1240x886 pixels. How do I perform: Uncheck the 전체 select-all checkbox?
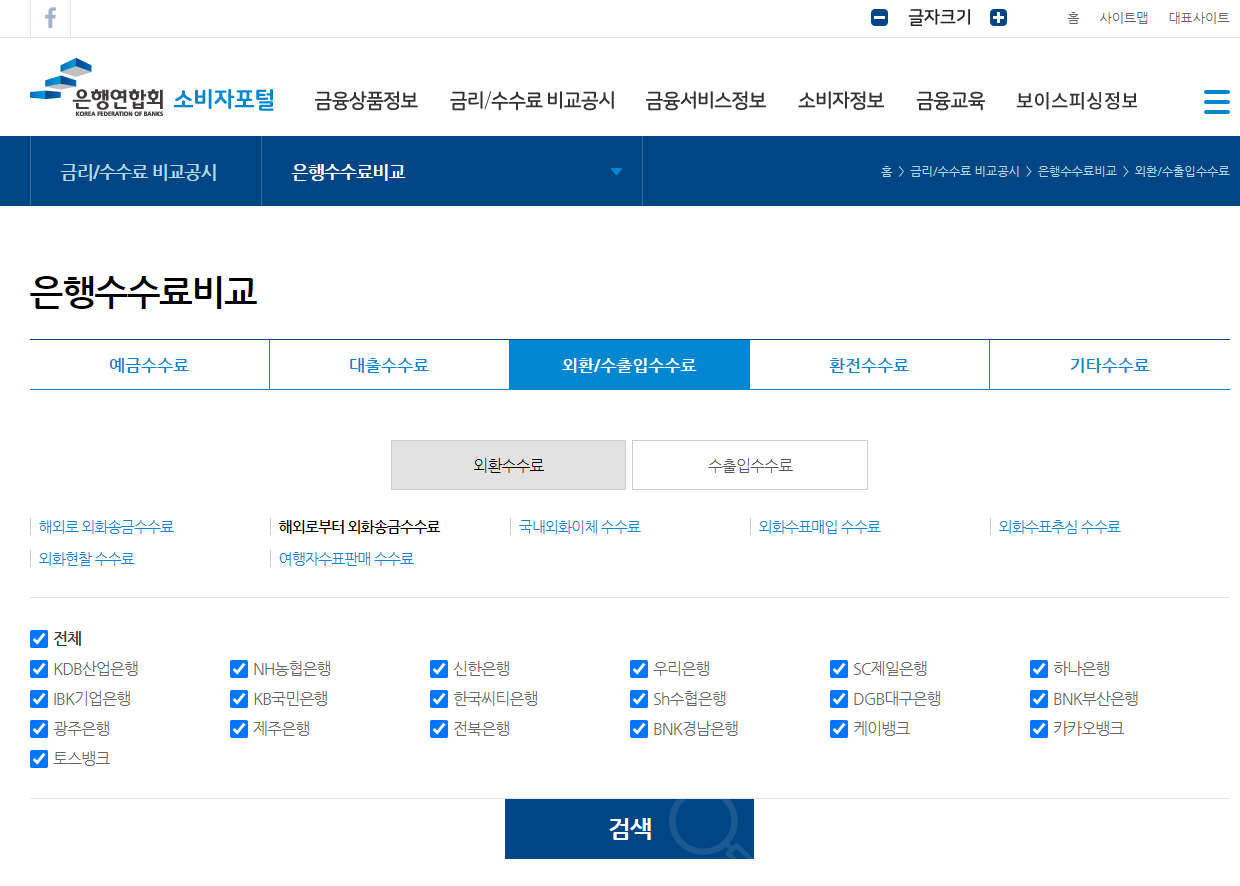39,638
